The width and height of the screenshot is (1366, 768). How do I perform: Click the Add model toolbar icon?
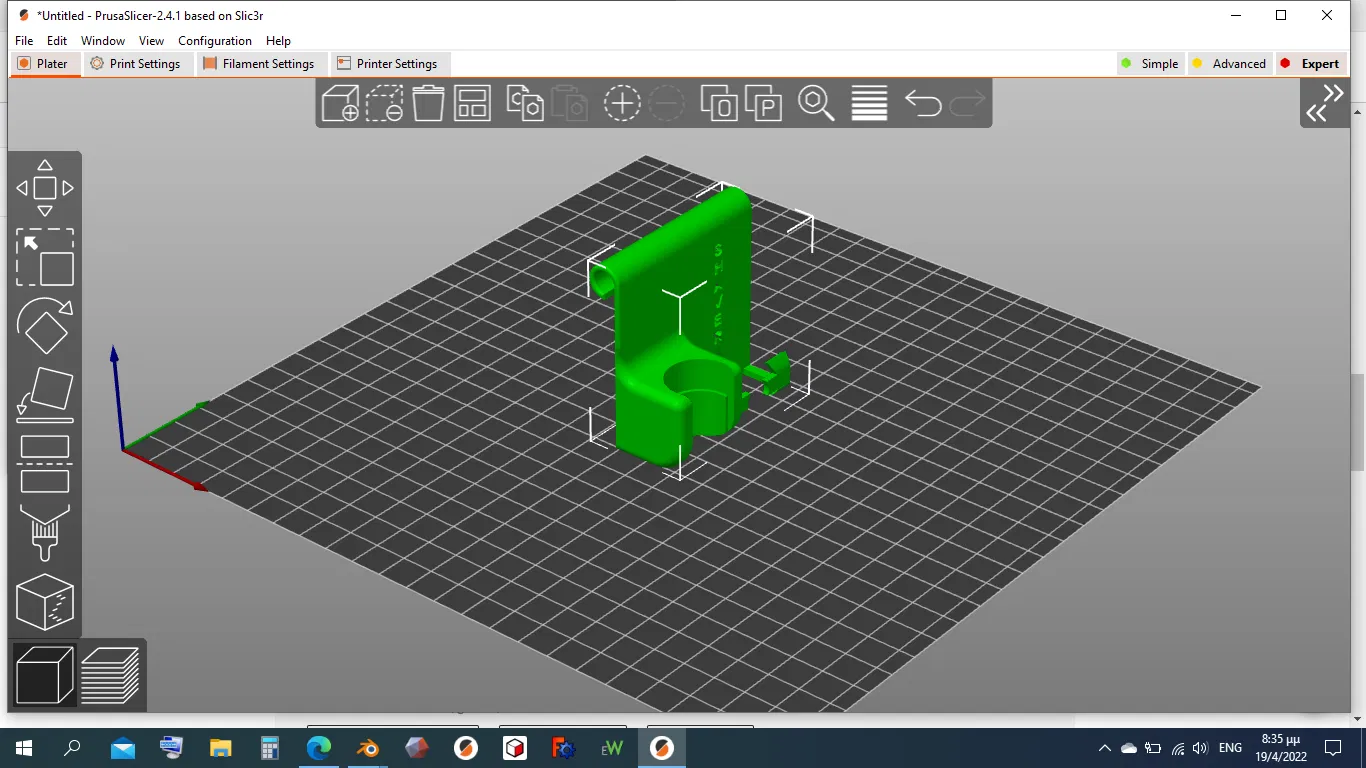coord(341,103)
